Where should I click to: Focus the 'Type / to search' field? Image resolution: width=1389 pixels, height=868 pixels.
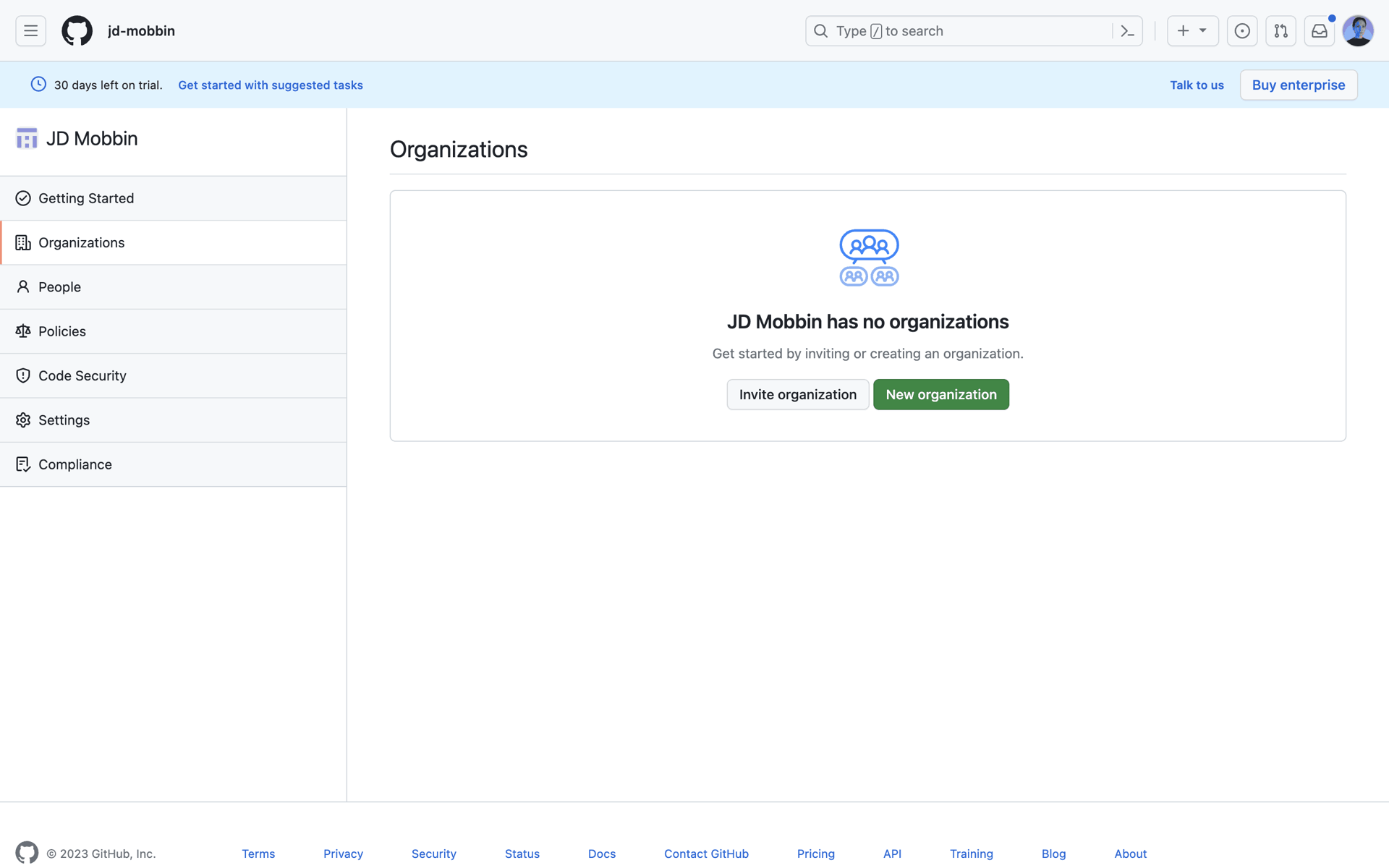click(974, 31)
